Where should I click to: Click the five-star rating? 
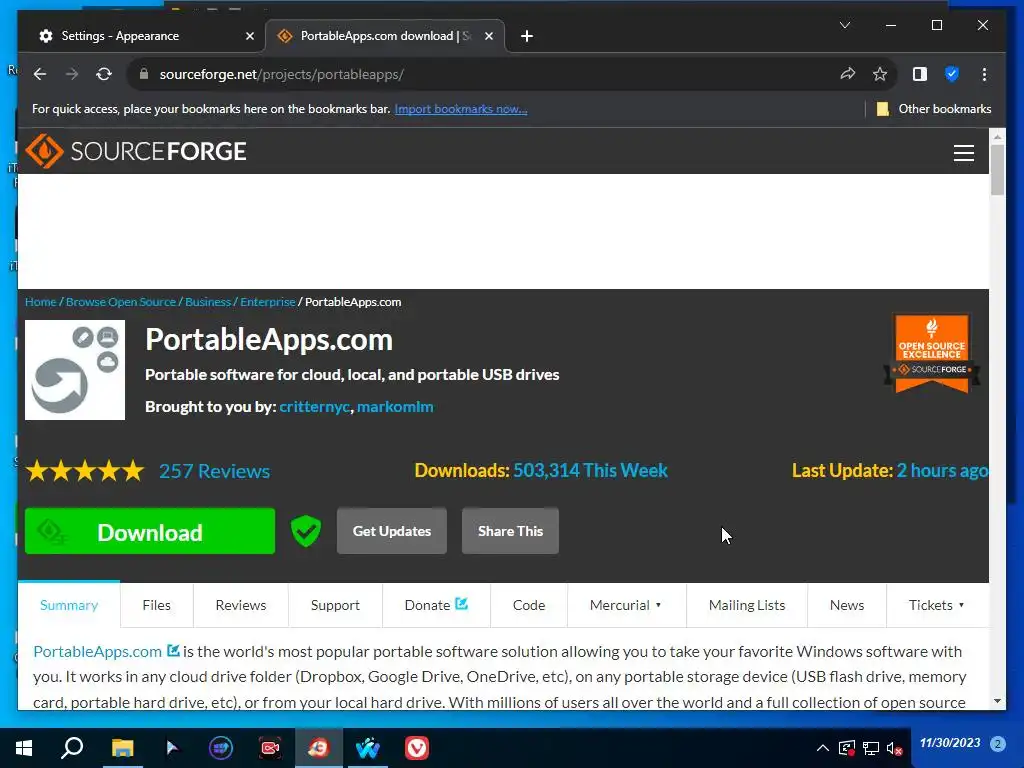85,471
